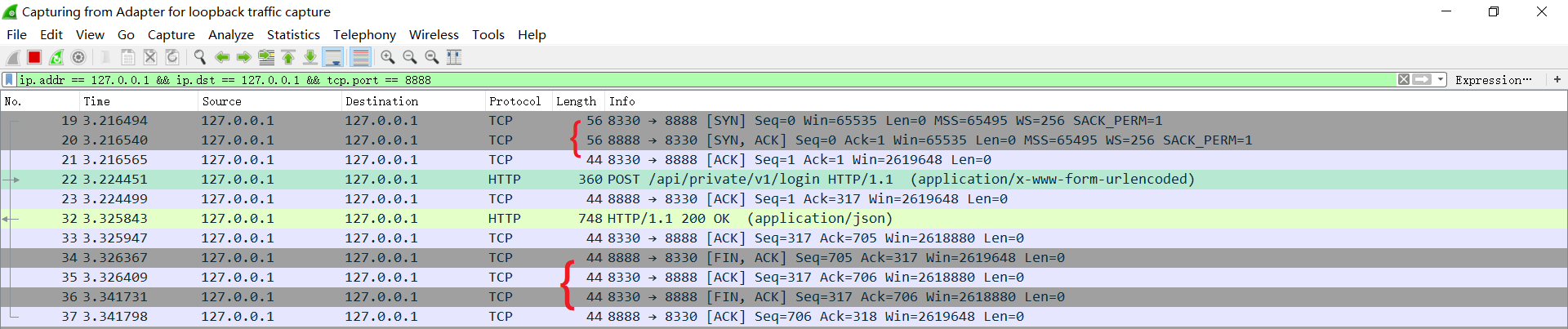
Task: Reset text to normal size
Action: (x=432, y=57)
